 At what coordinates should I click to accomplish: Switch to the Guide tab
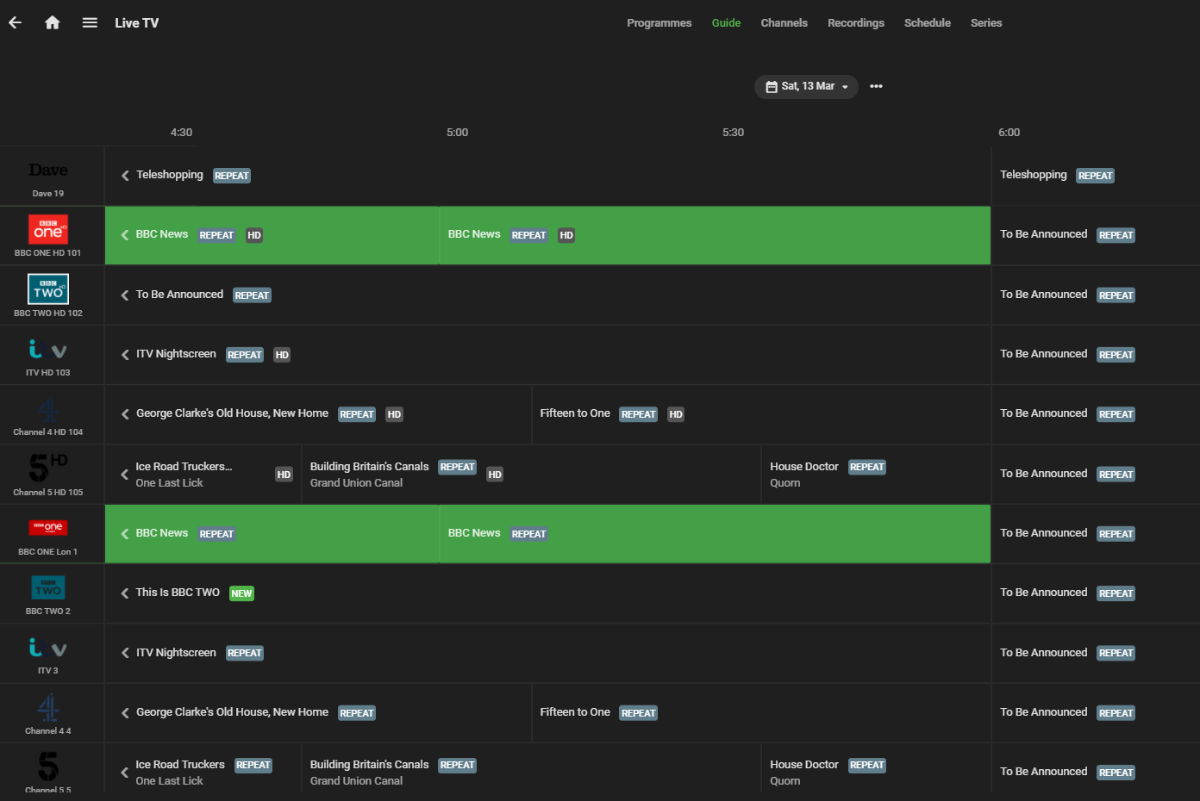pos(726,23)
